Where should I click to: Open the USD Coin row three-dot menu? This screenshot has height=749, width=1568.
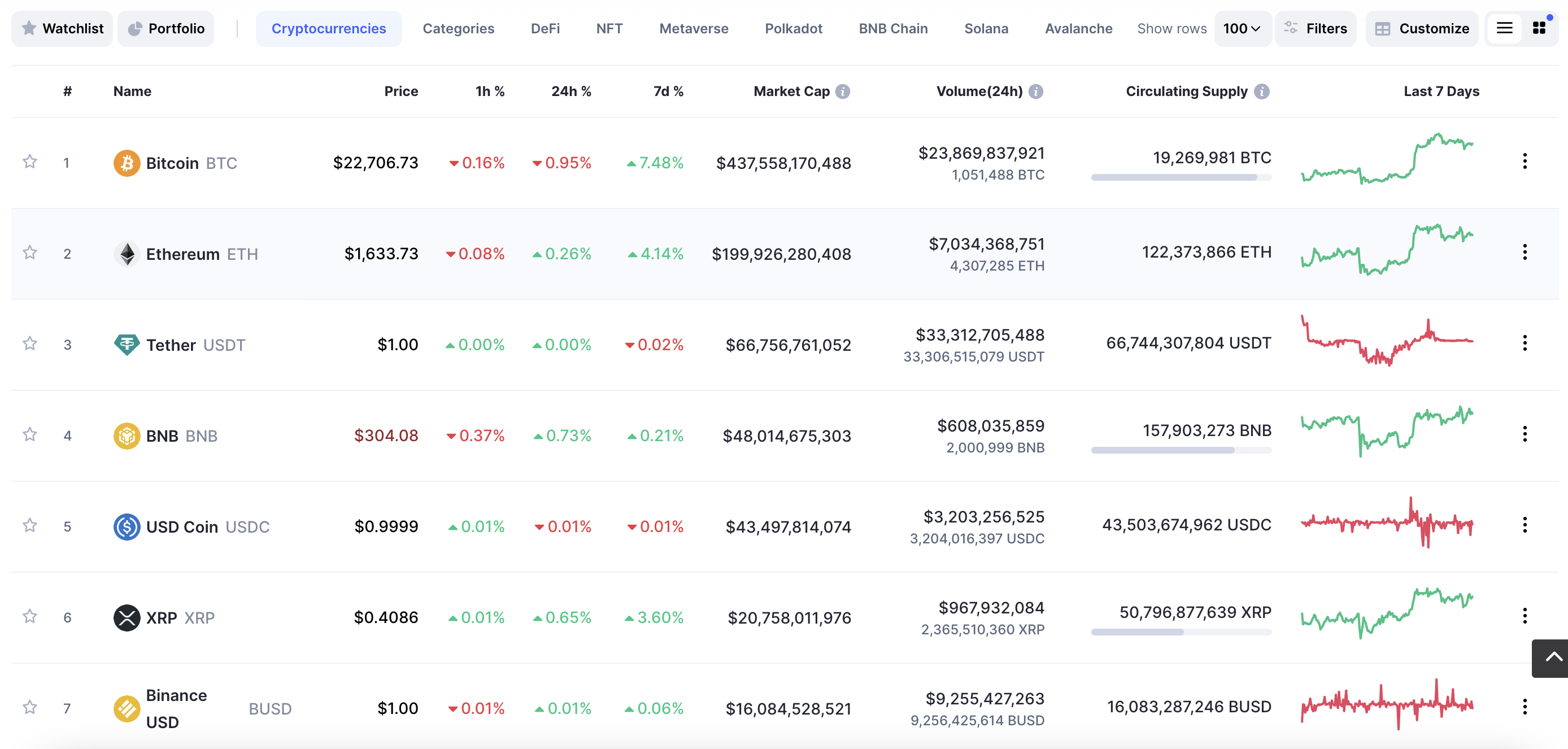[x=1525, y=525]
